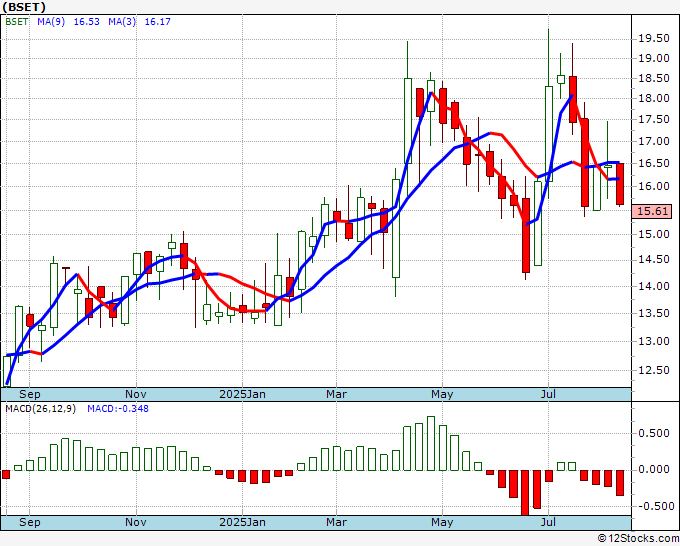
Task: Click the 13.00 price axis label
Action: pos(654,341)
